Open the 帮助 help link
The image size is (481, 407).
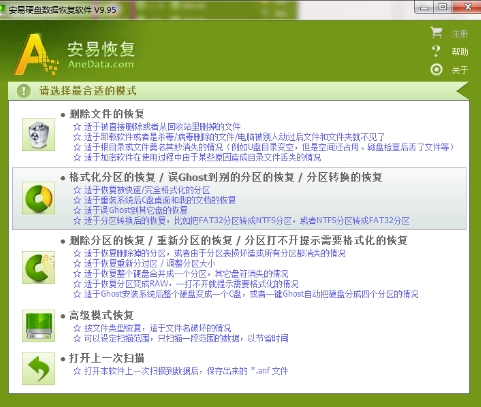click(x=460, y=52)
